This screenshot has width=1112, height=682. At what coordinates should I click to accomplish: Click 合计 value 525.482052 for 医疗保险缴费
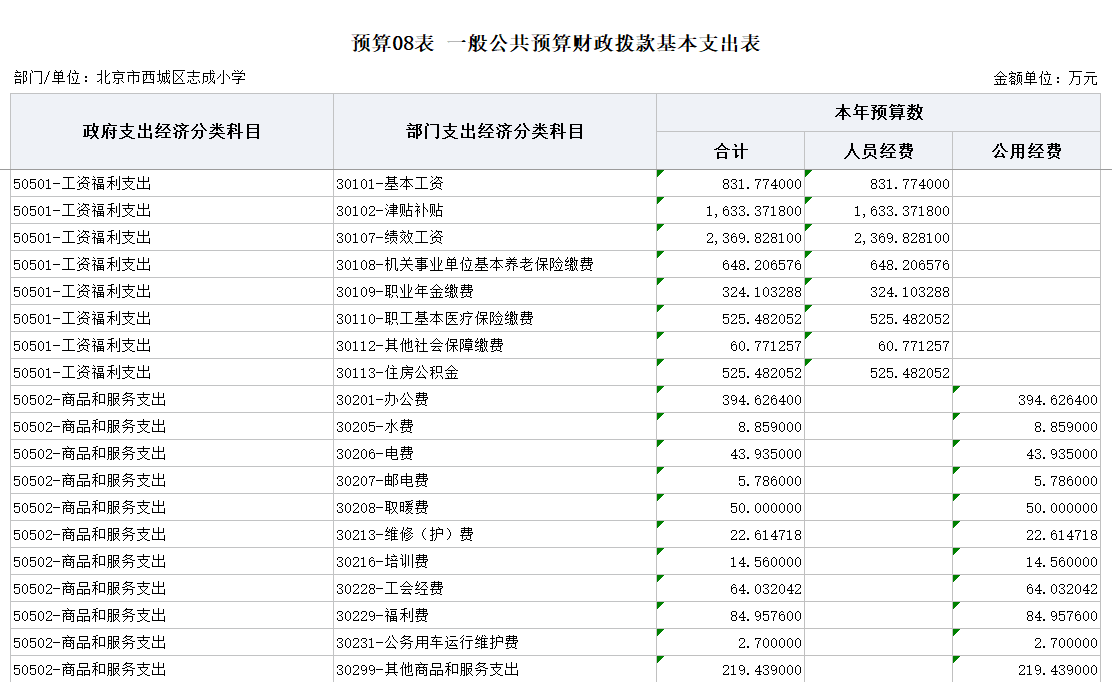tap(730, 318)
